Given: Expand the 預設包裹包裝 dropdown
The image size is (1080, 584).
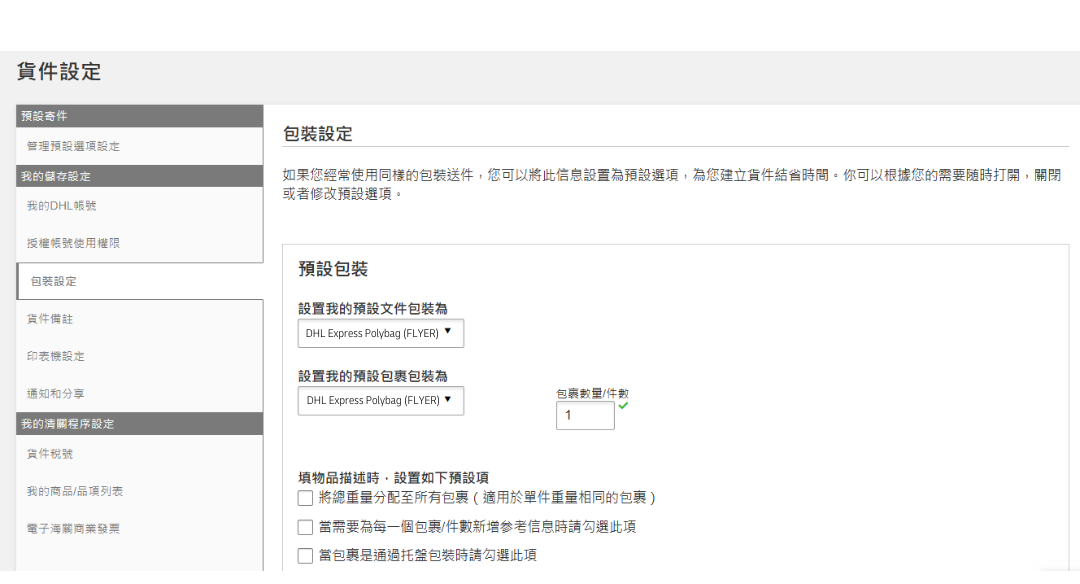Looking at the screenshot, I should point(381,400).
